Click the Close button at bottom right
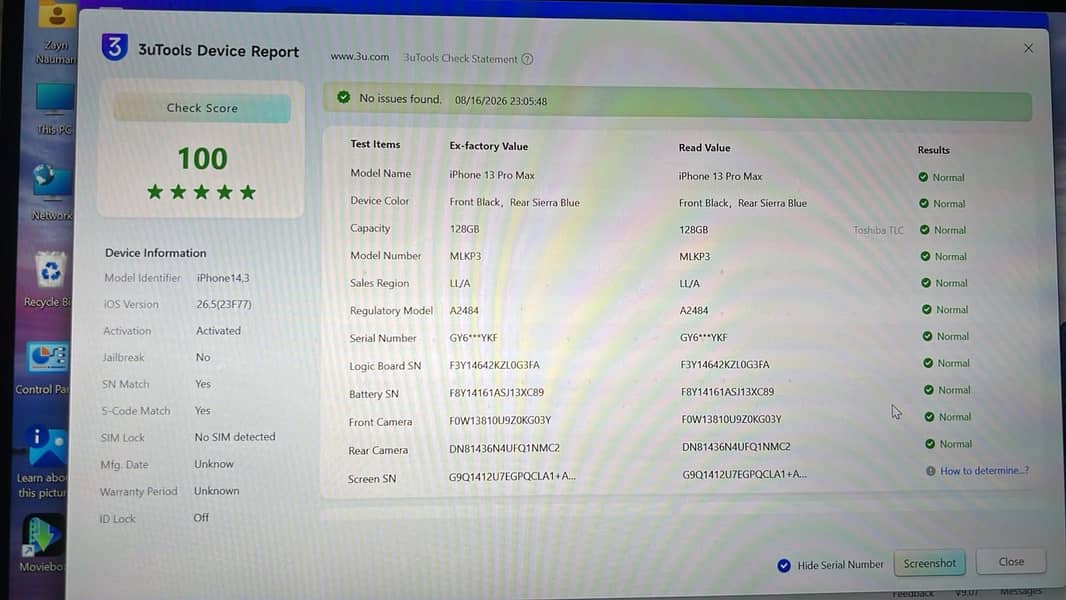This screenshot has width=1066, height=600. click(x=1011, y=562)
